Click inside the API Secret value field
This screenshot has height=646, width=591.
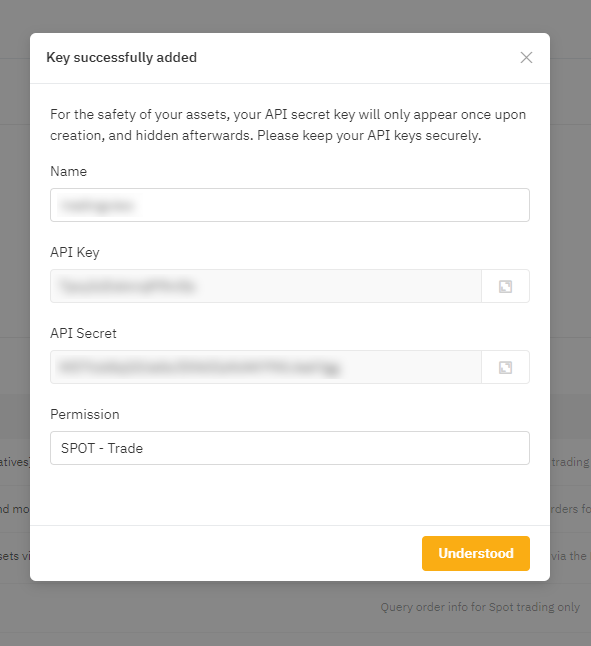tap(266, 367)
